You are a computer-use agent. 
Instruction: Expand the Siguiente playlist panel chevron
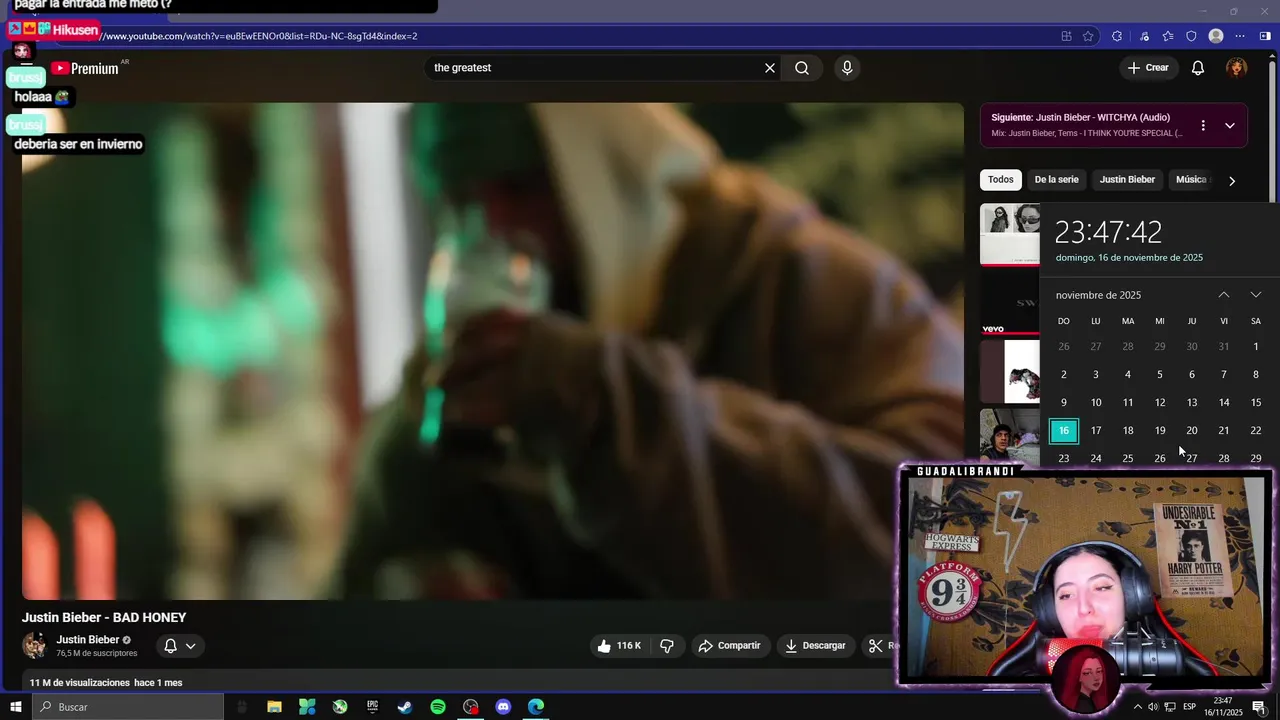pos(1230,126)
